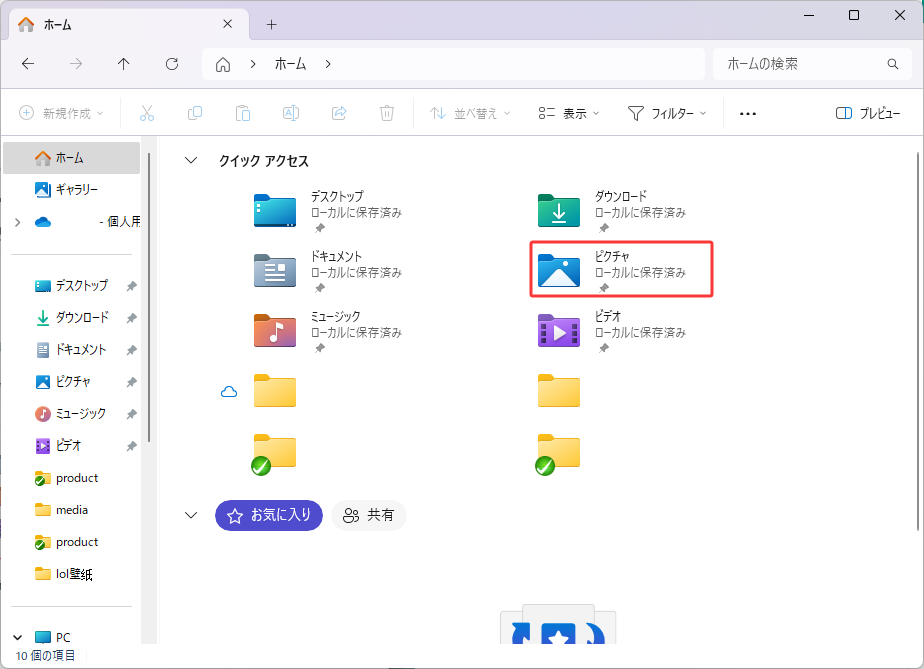
Task: Open the 表示 view options dropdown
Action: click(567, 113)
